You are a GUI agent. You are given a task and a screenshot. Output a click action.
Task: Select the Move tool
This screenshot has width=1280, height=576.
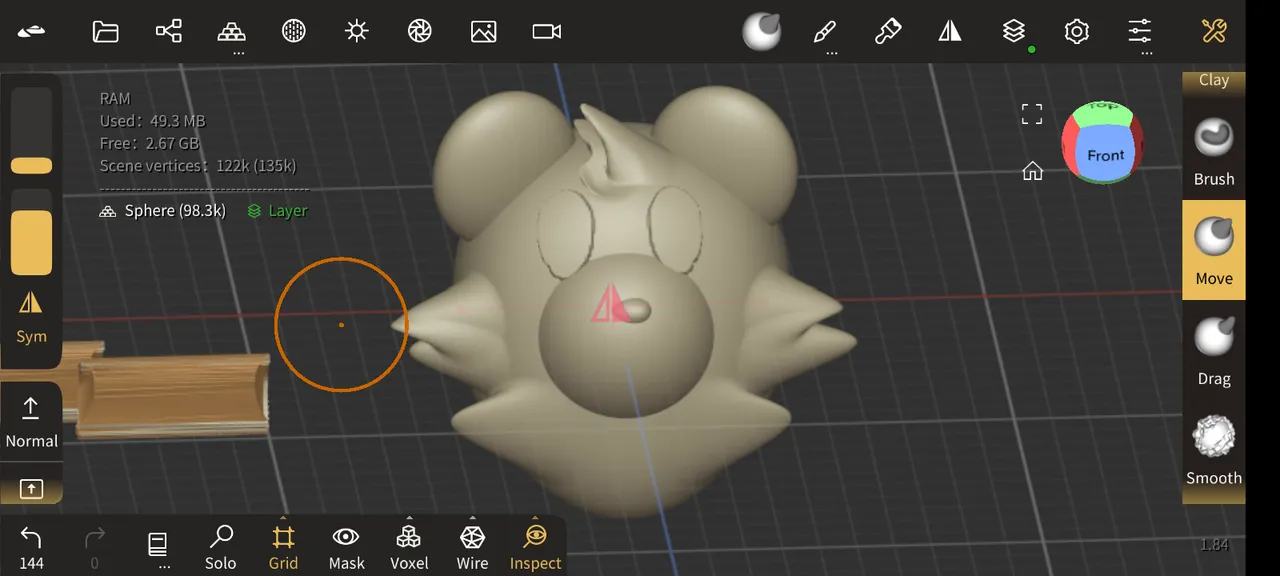point(1214,250)
